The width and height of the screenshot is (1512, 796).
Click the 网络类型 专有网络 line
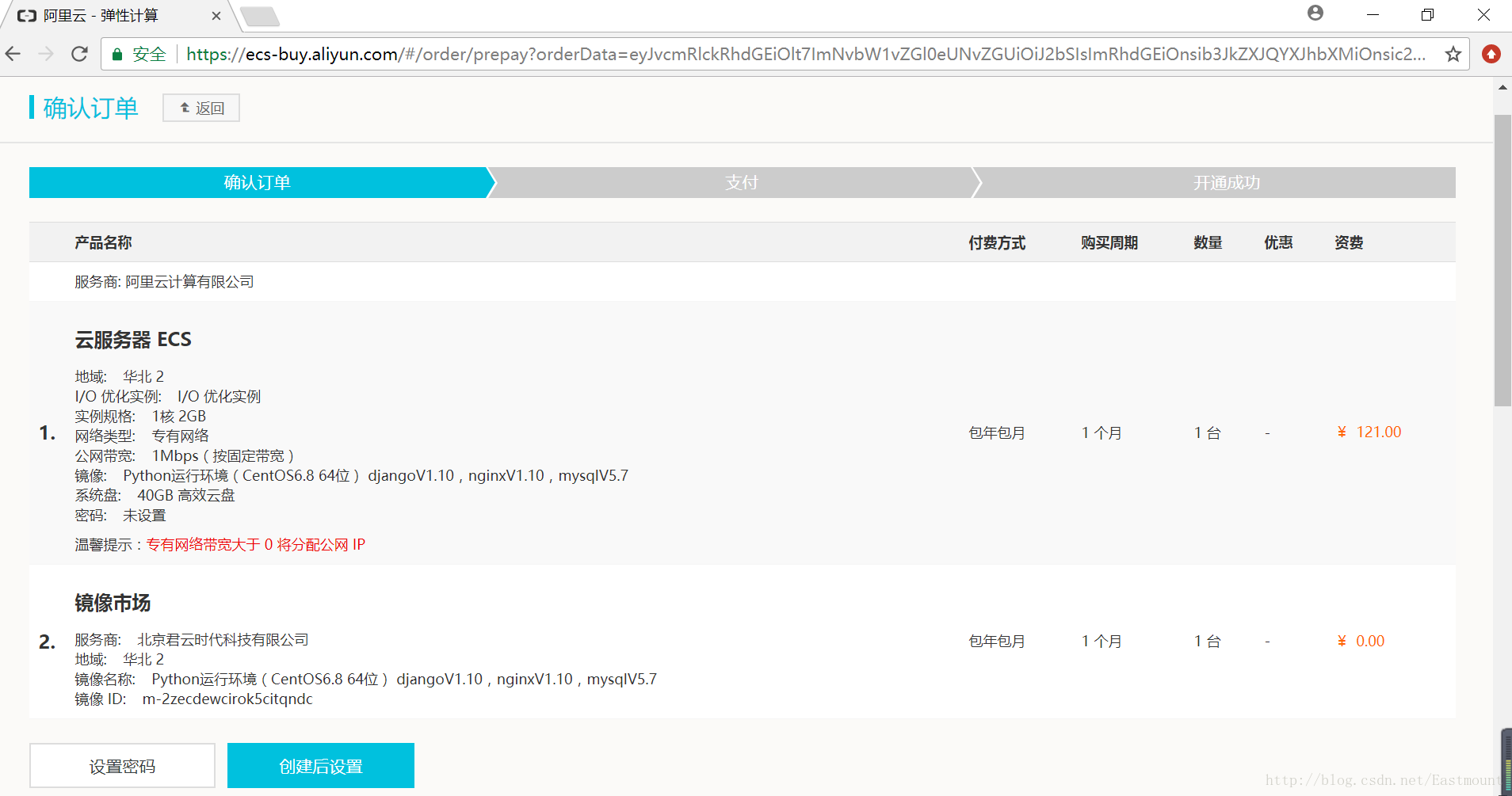142,436
